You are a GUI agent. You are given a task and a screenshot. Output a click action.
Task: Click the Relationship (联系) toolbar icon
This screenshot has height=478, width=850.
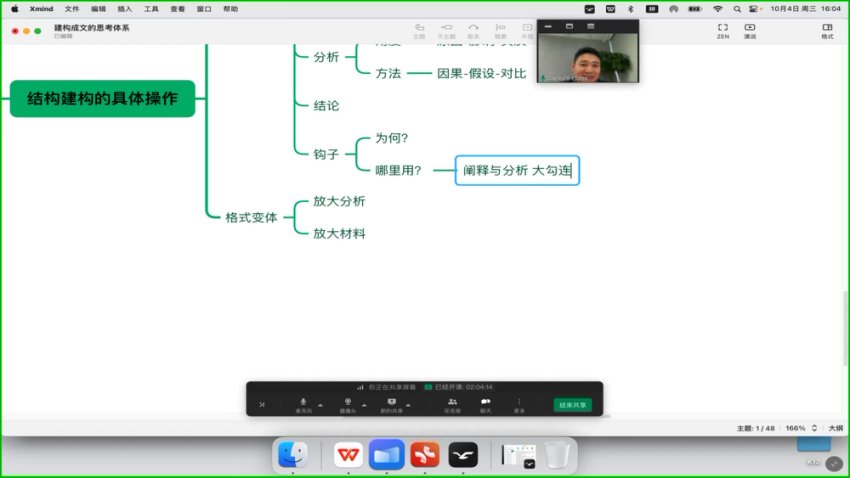point(473,29)
